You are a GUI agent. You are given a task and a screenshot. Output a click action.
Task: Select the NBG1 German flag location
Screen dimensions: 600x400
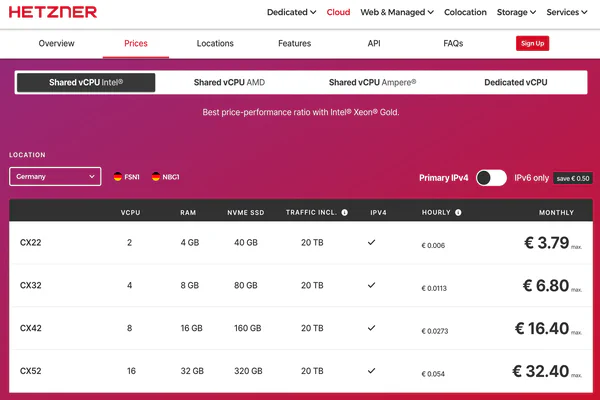click(x=165, y=177)
